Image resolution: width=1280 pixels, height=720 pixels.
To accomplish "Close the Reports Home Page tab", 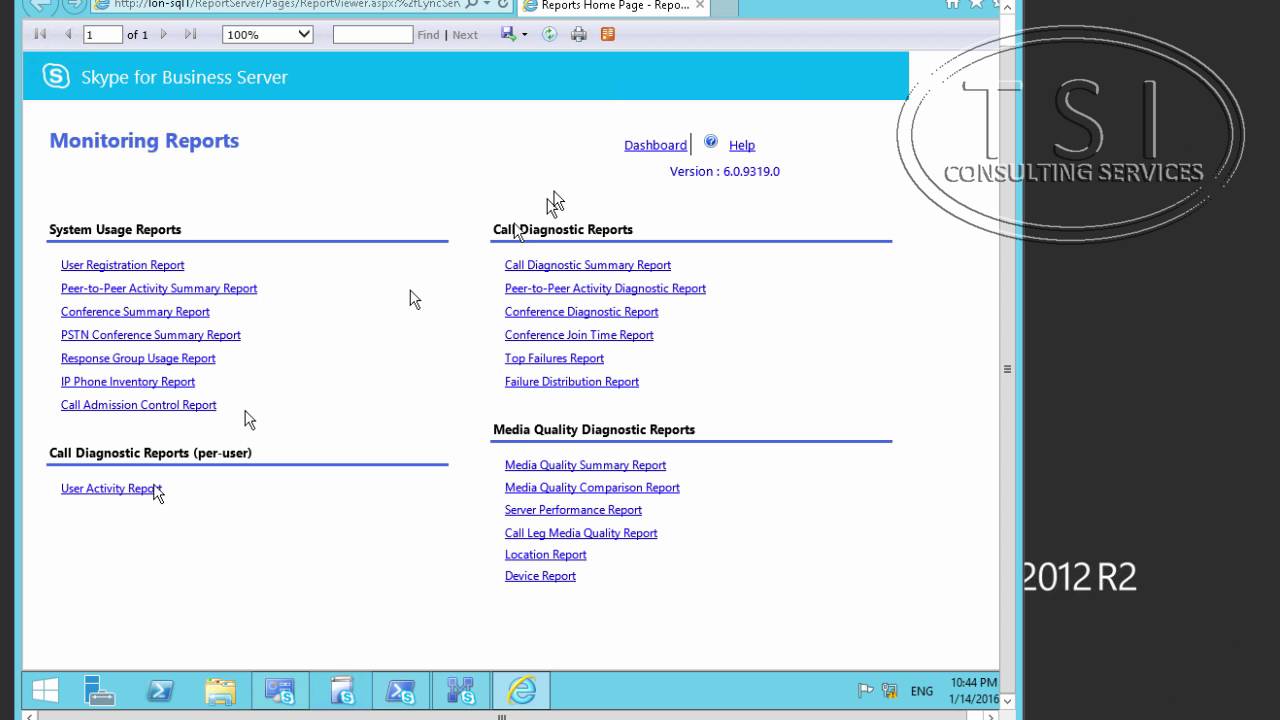I will coord(700,6).
